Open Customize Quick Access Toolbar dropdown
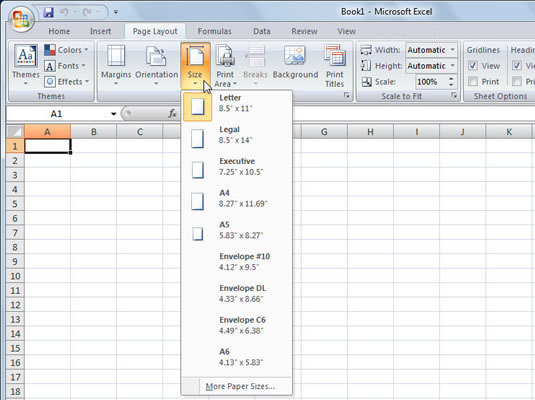The height and width of the screenshot is (400, 535). coord(116,12)
